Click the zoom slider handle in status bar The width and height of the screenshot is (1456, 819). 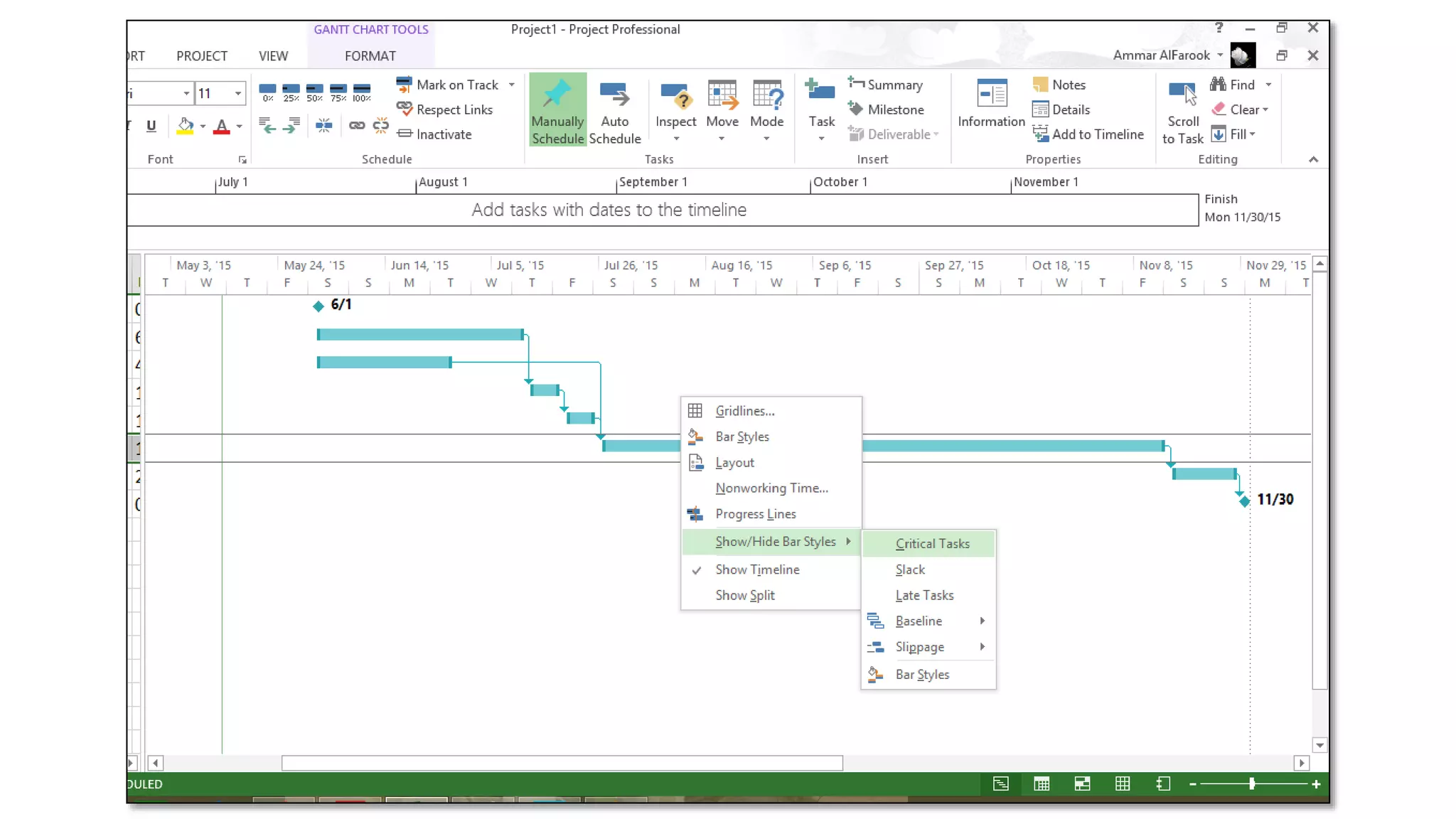point(1252,783)
